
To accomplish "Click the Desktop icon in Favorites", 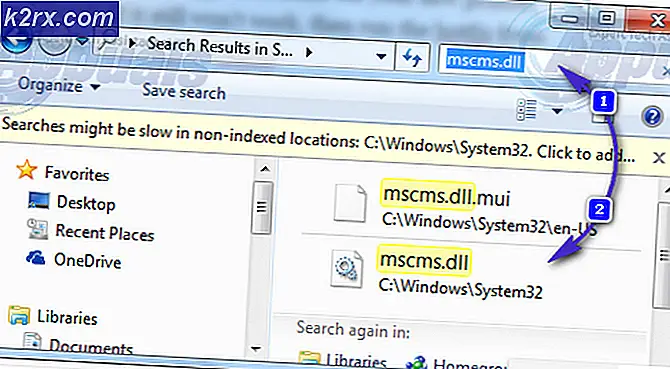I will (x=39, y=200).
